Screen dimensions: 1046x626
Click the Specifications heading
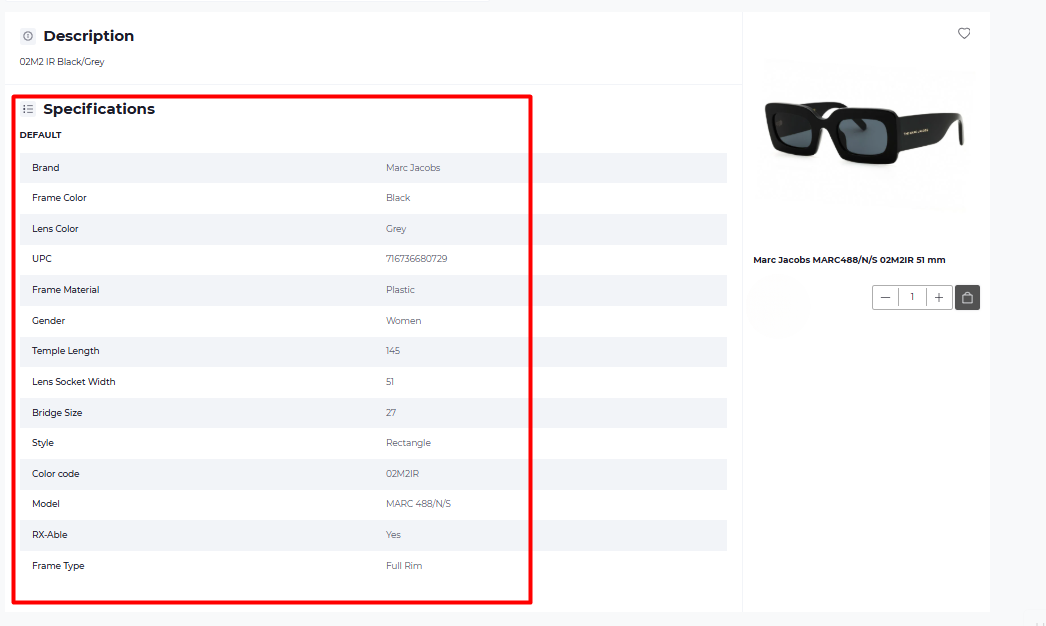[99, 109]
